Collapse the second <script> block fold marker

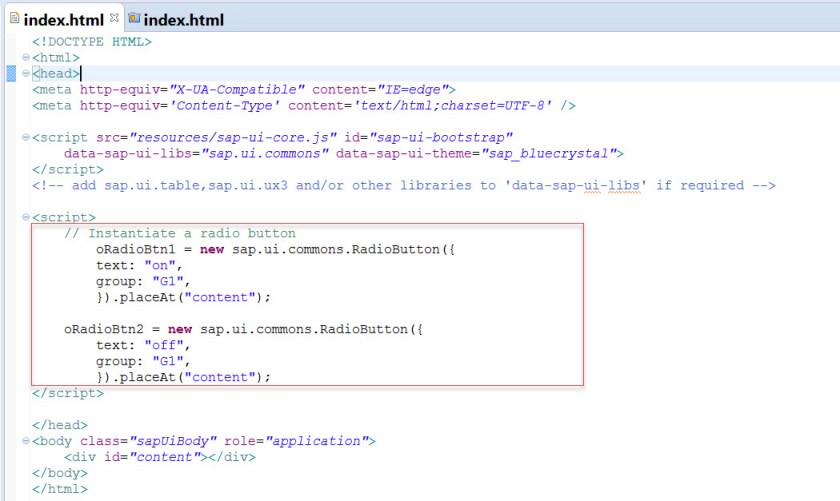26,217
